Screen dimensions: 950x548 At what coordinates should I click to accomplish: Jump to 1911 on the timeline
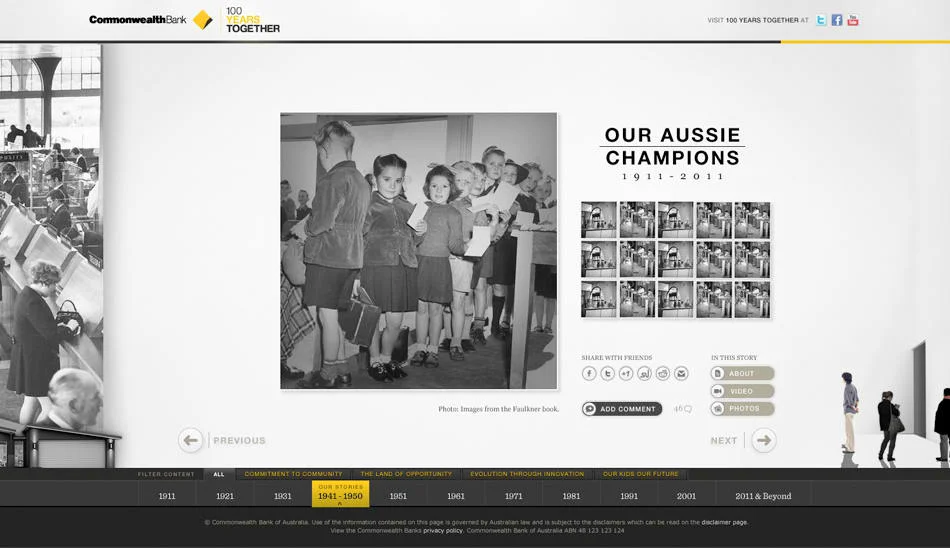click(x=167, y=496)
